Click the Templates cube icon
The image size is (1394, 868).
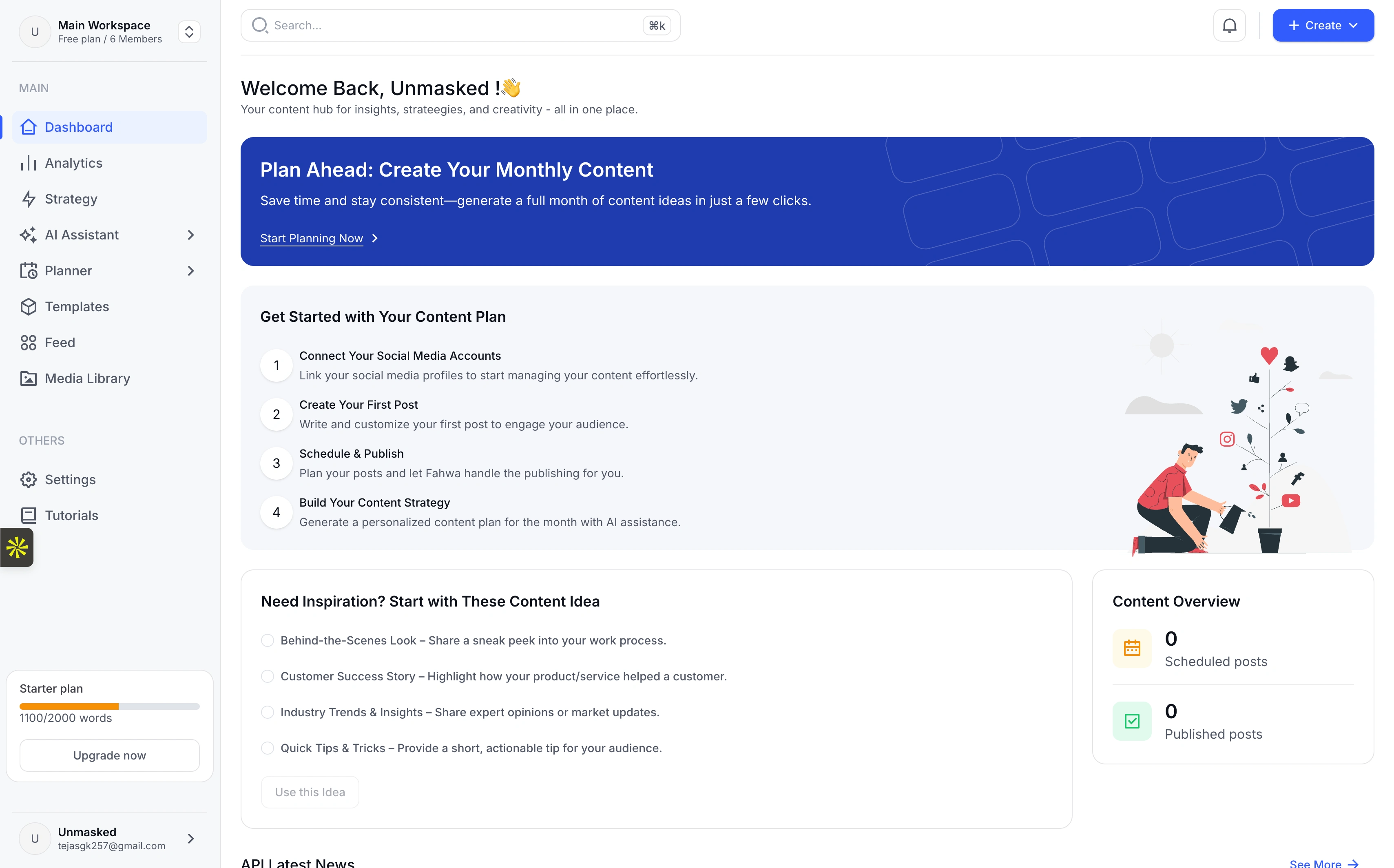tap(28, 307)
